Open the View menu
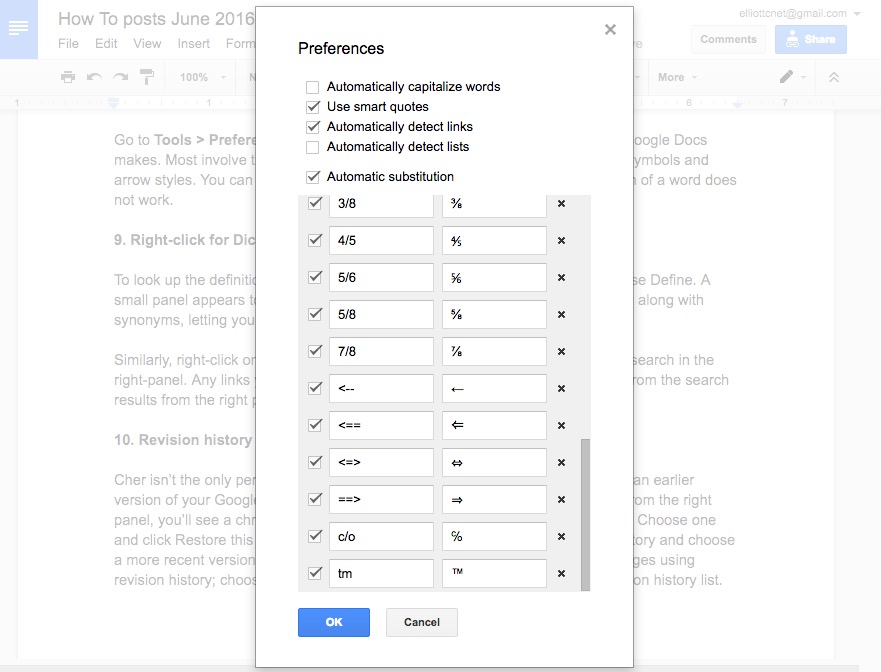This screenshot has width=881, height=672. pyautogui.click(x=147, y=44)
